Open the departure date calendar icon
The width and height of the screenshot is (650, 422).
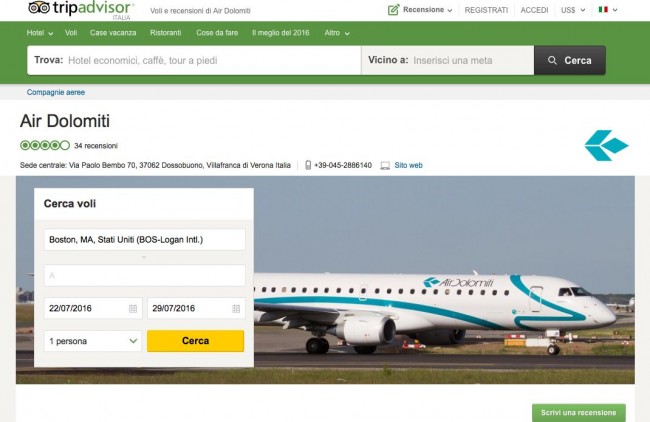coord(133,308)
